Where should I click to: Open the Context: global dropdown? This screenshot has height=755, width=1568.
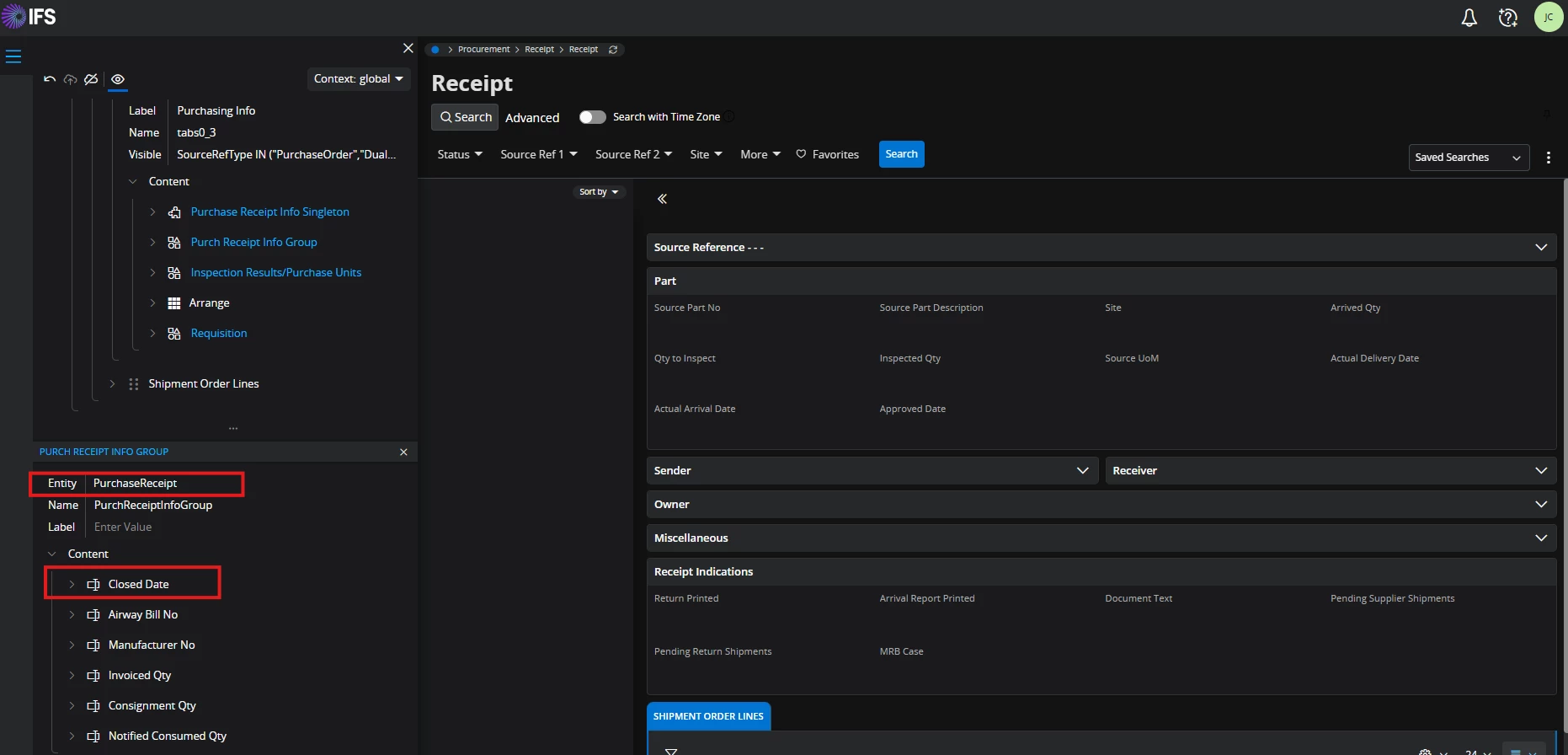point(358,78)
